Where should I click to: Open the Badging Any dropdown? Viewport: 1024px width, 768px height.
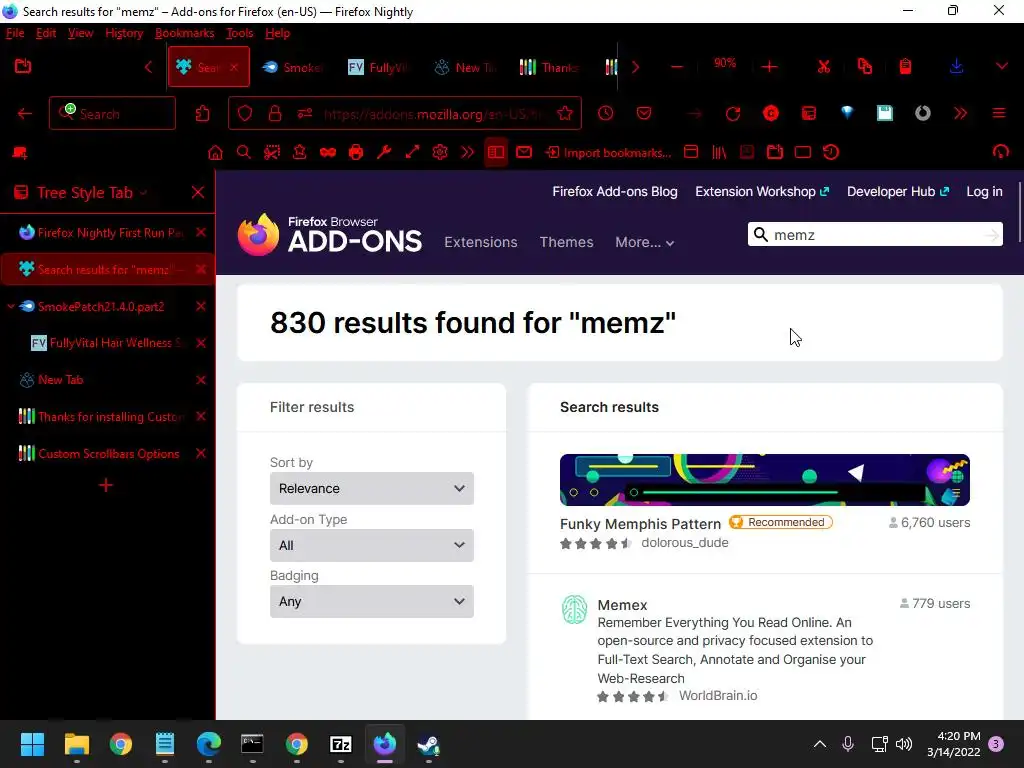[x=372, y=601]
